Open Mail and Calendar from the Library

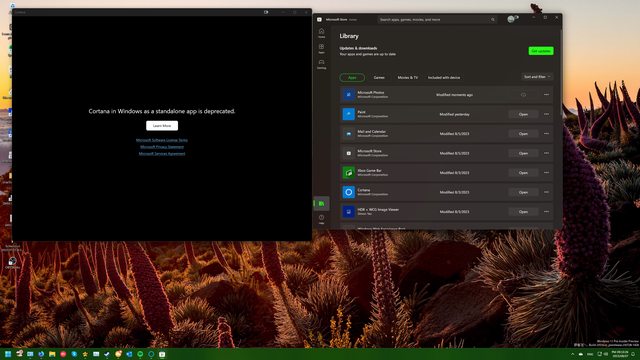coord(523,133)
